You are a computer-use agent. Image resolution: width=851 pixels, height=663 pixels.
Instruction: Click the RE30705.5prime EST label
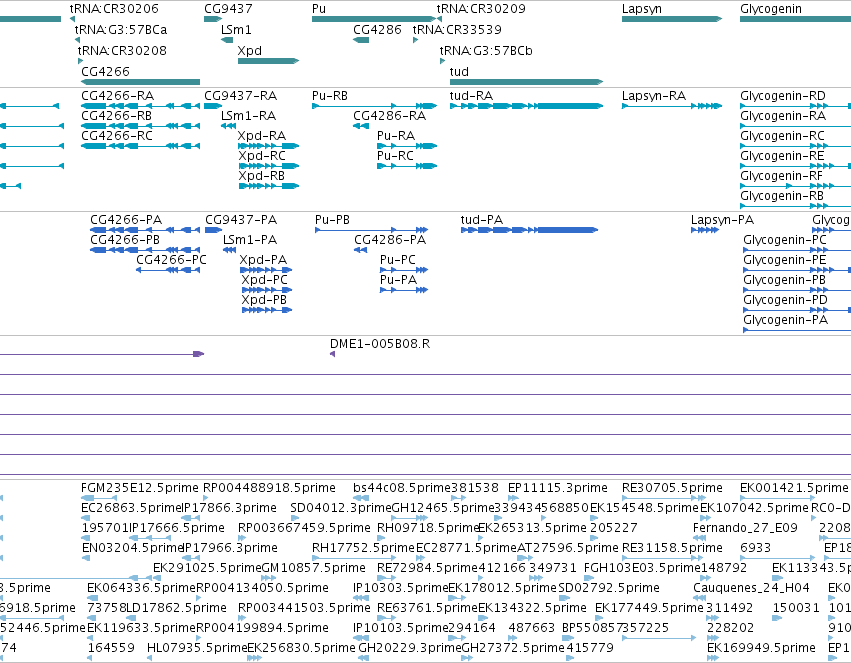(x=672, y=488)
